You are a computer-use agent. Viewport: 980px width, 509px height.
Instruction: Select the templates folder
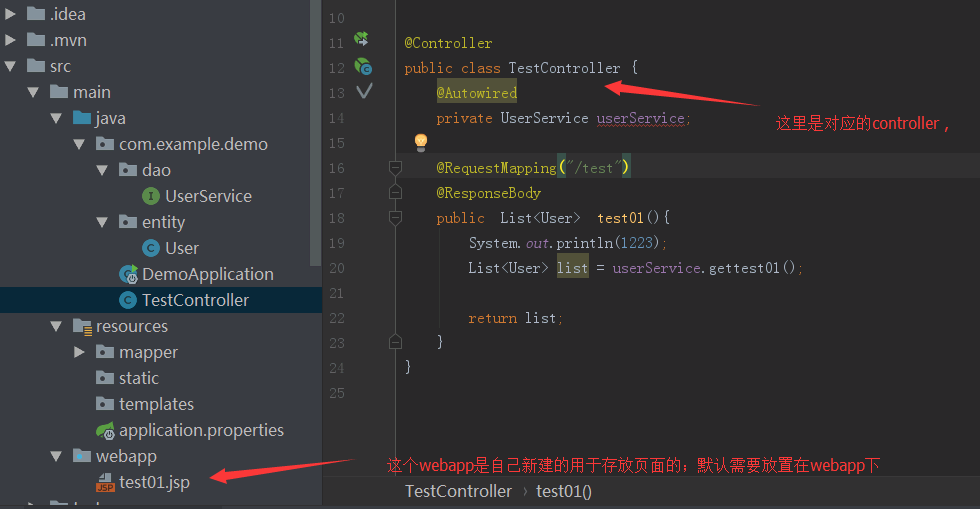pos(156,404)
